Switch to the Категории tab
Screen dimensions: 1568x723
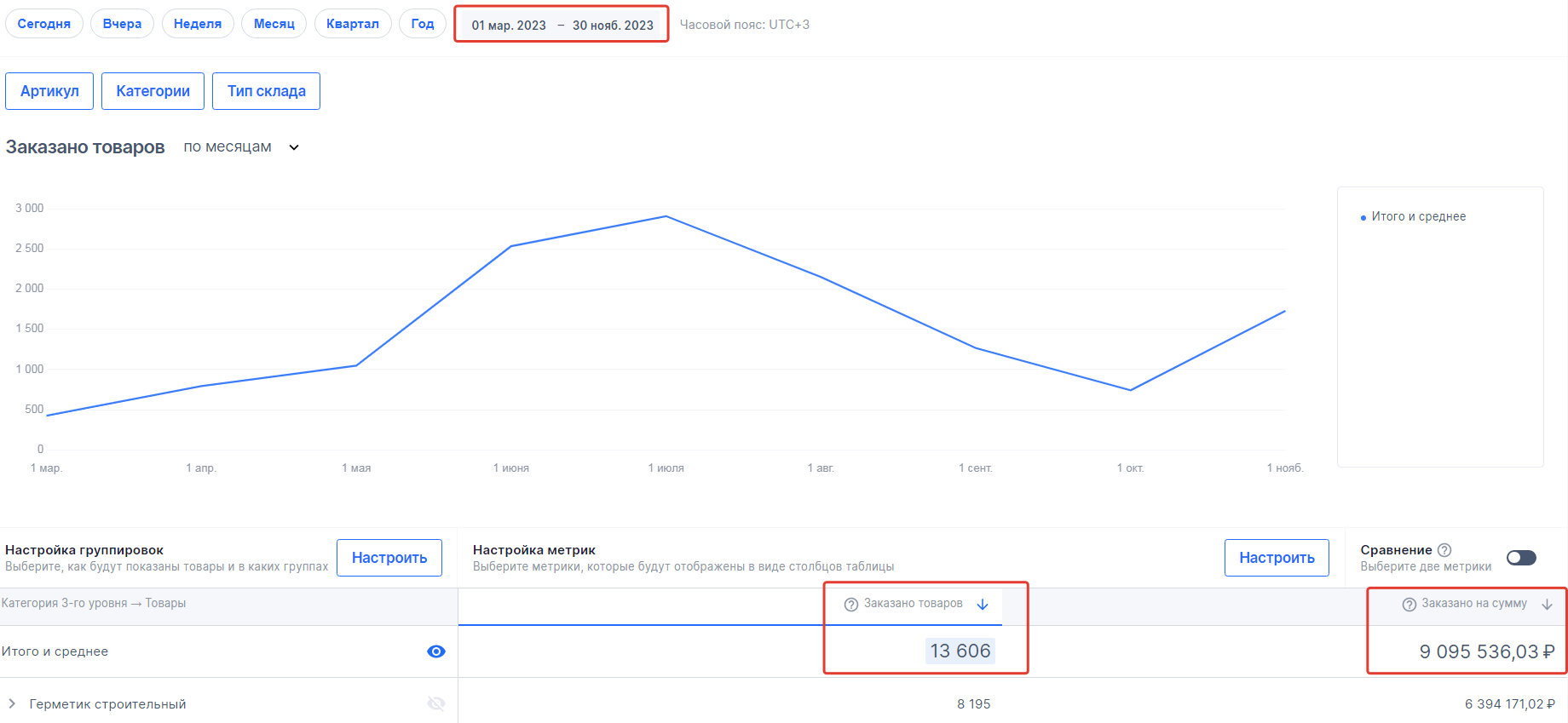tap(153, 91)
